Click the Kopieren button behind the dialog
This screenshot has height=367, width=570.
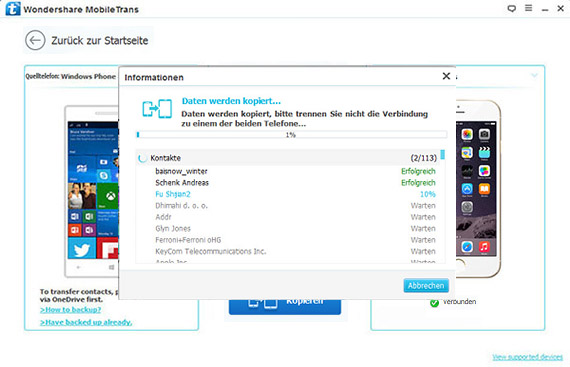(285, 307)
